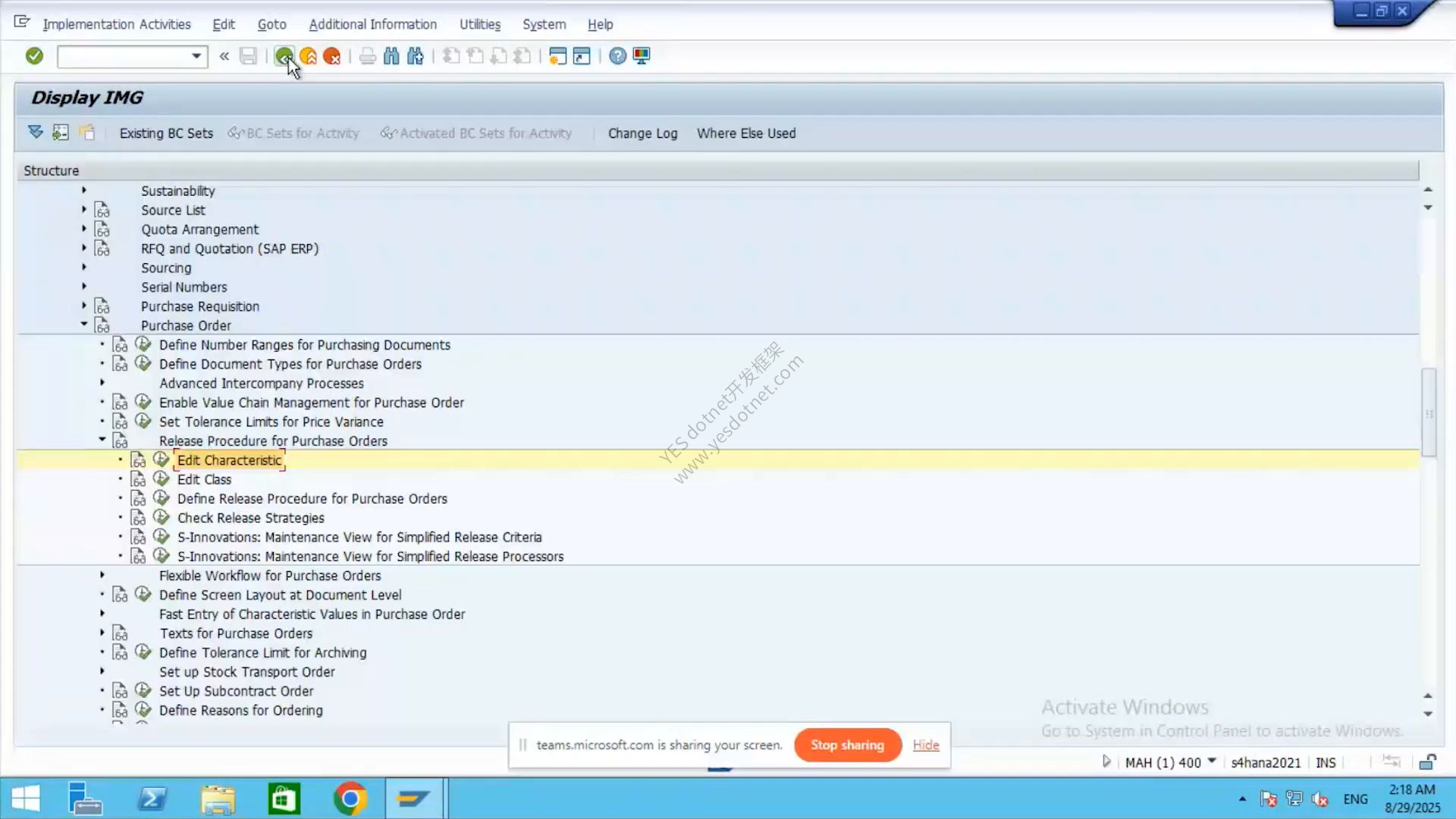Expand the Flexible Workflow for Purchase Orders node

pyautogui.click(x=102, y=575)
